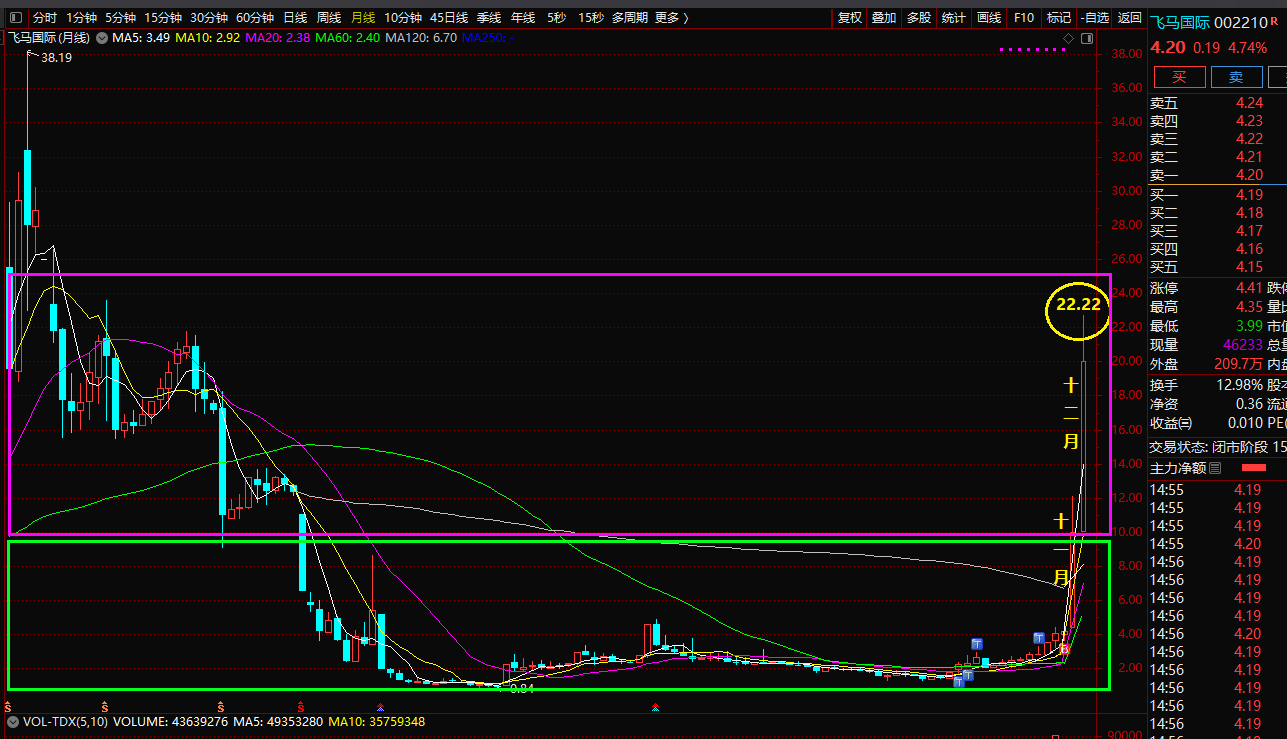Click the MA60: 2.40 label

point(348,38)
